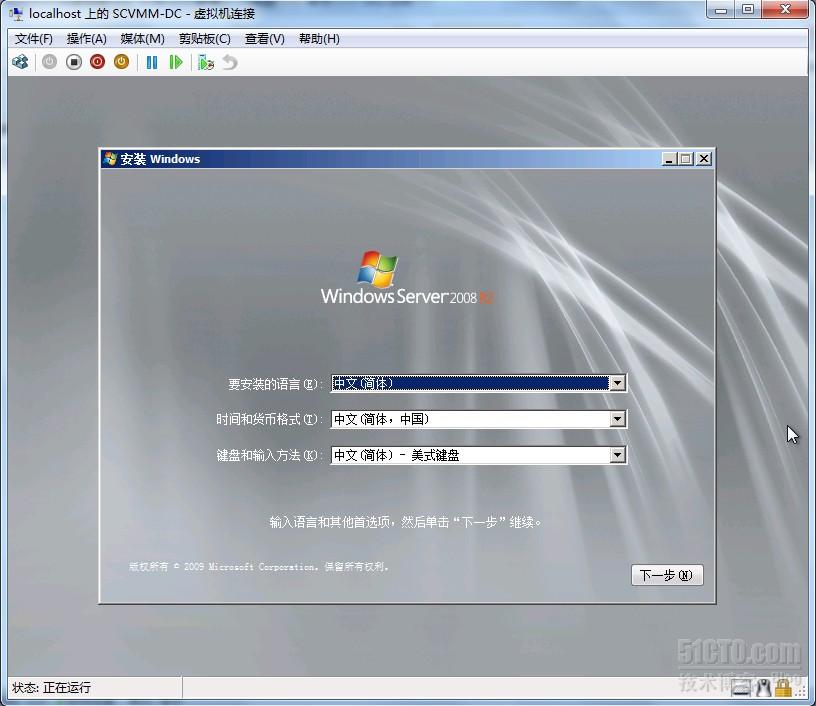This screenshot has width=816, height=706.
Task: Open the 查看(V) menu
Action: [265, 39]
